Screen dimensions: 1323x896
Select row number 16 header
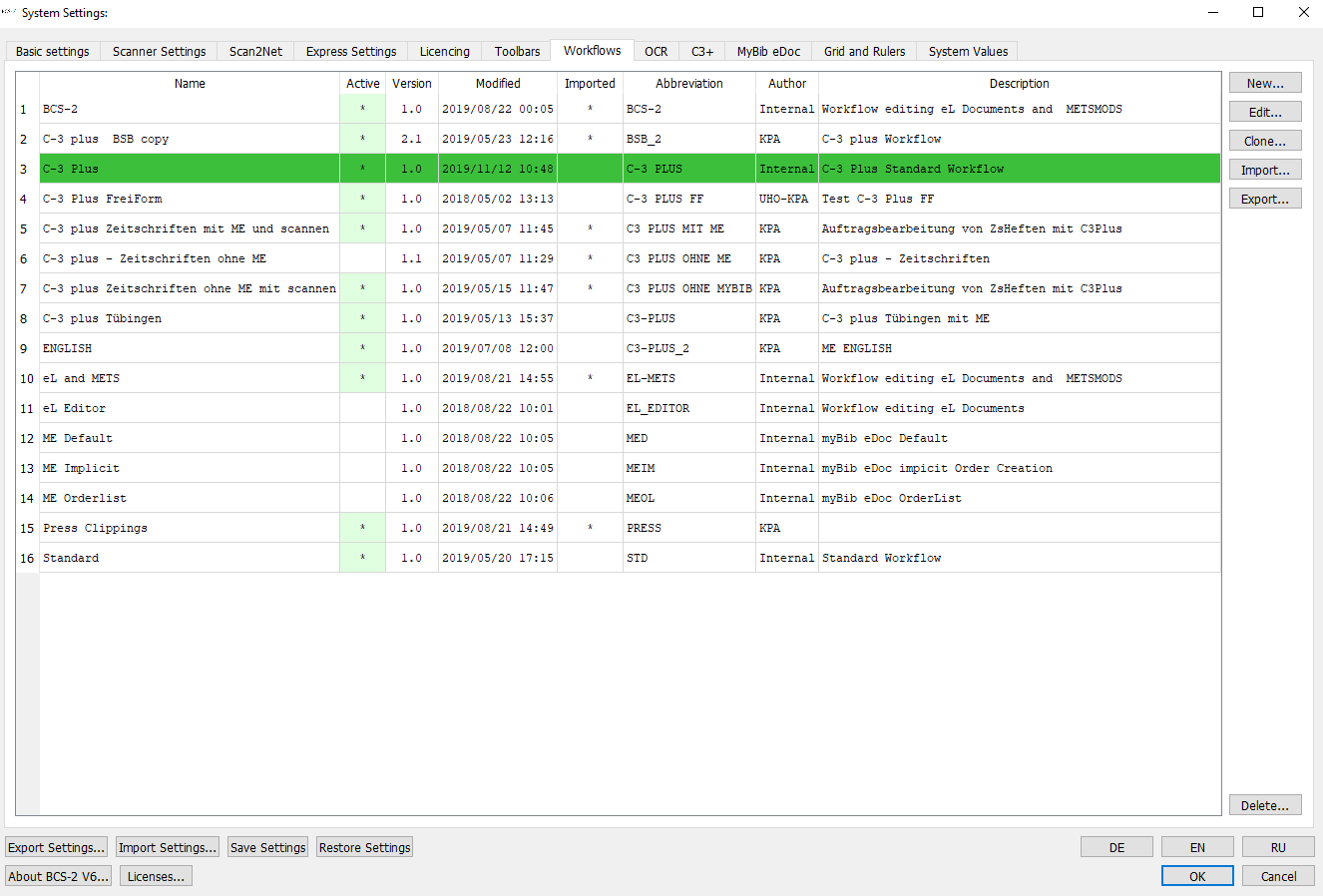(27, 558)
